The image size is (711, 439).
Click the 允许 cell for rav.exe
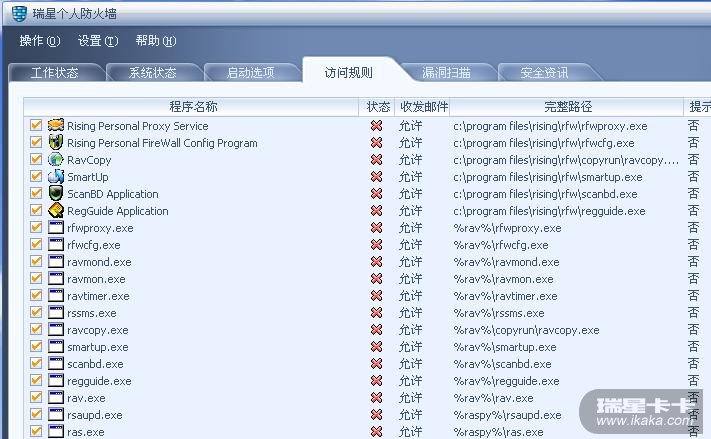[x=410, y=398]
